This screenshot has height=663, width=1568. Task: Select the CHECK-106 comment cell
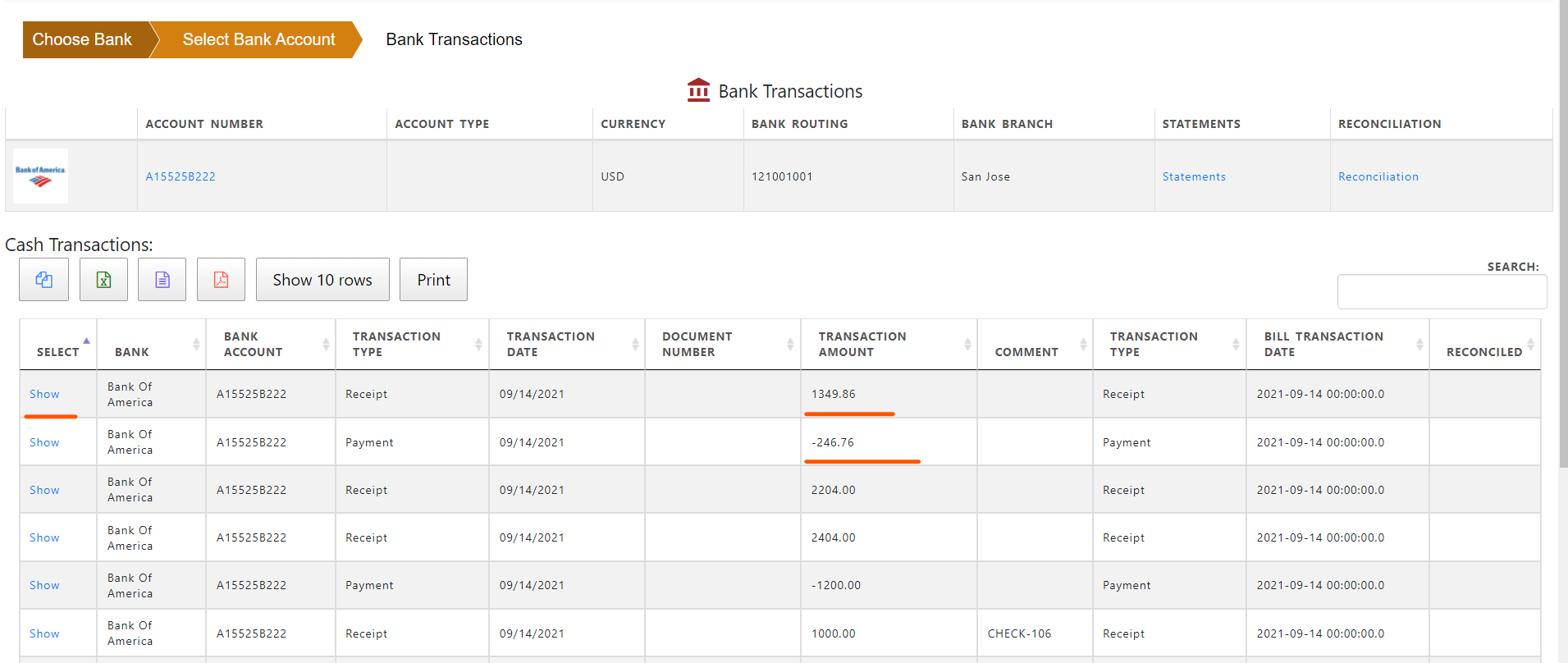click(x=1035, y=633)
